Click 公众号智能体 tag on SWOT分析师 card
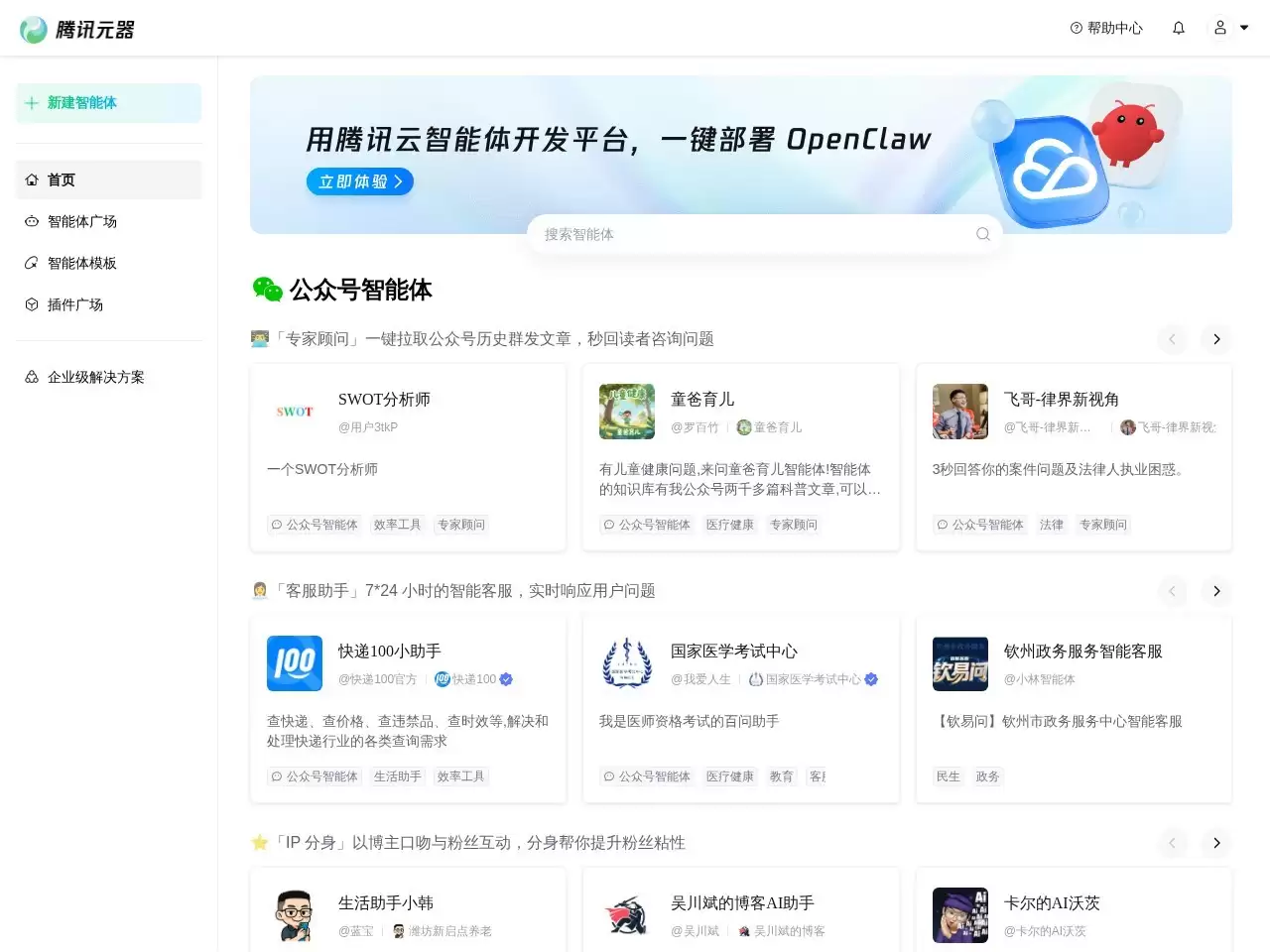1270x952 pixels. [x=315, y=525]
